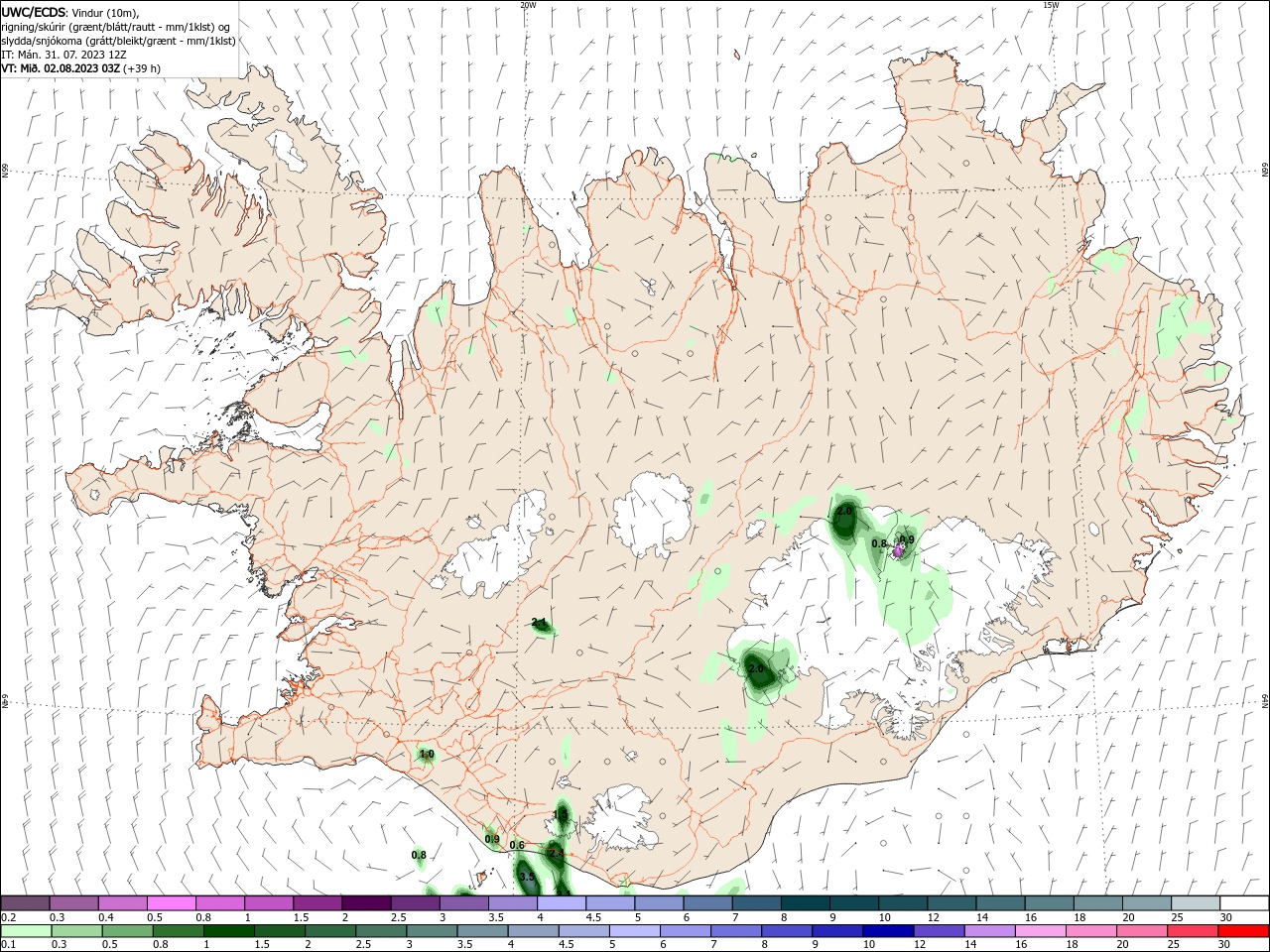This screenshot has width=1270, height=952.
Task: Click the Vindur (10m) label
Action: point(106,12)
